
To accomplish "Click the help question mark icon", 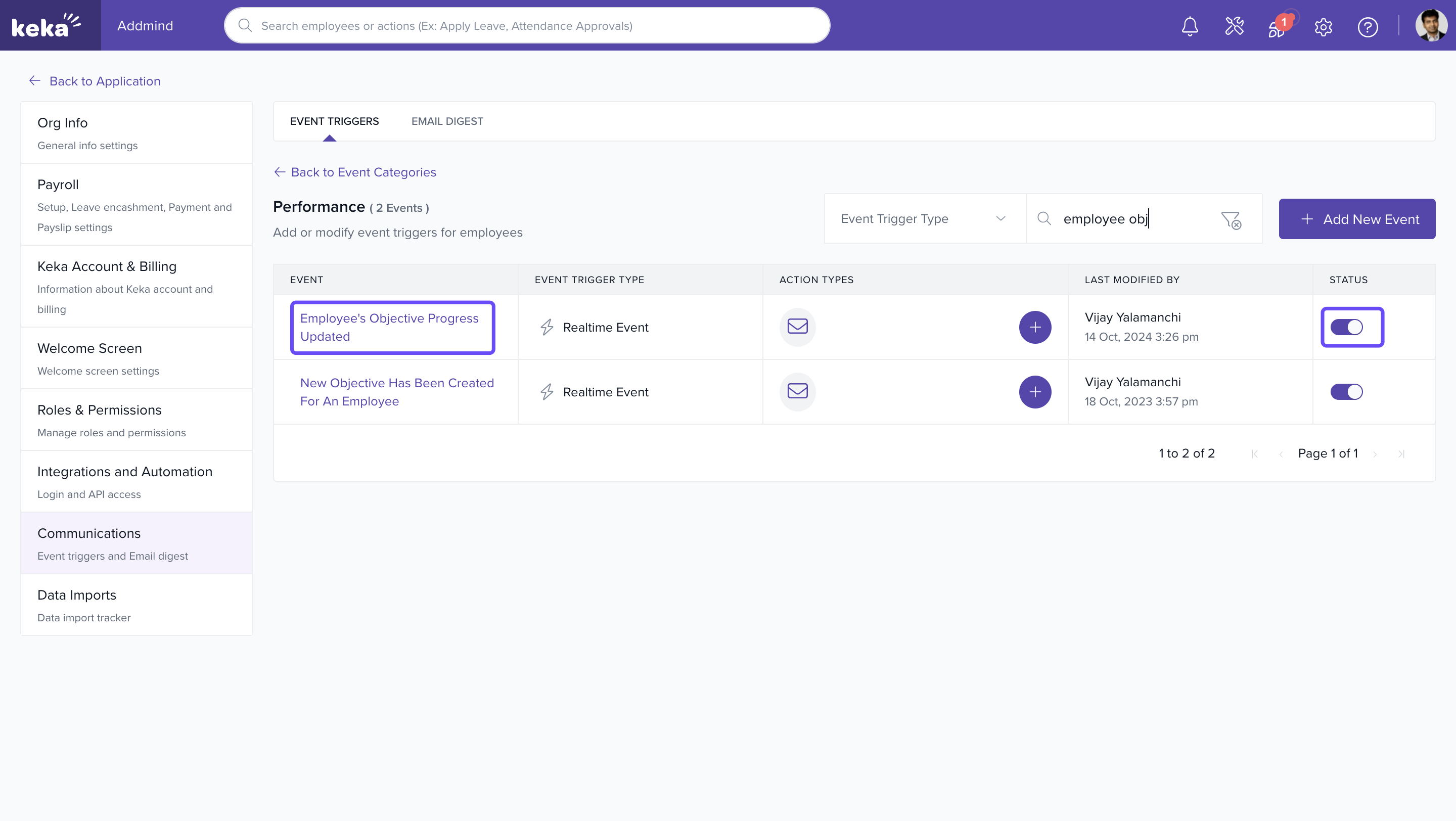I will [x=1367, y=27].
